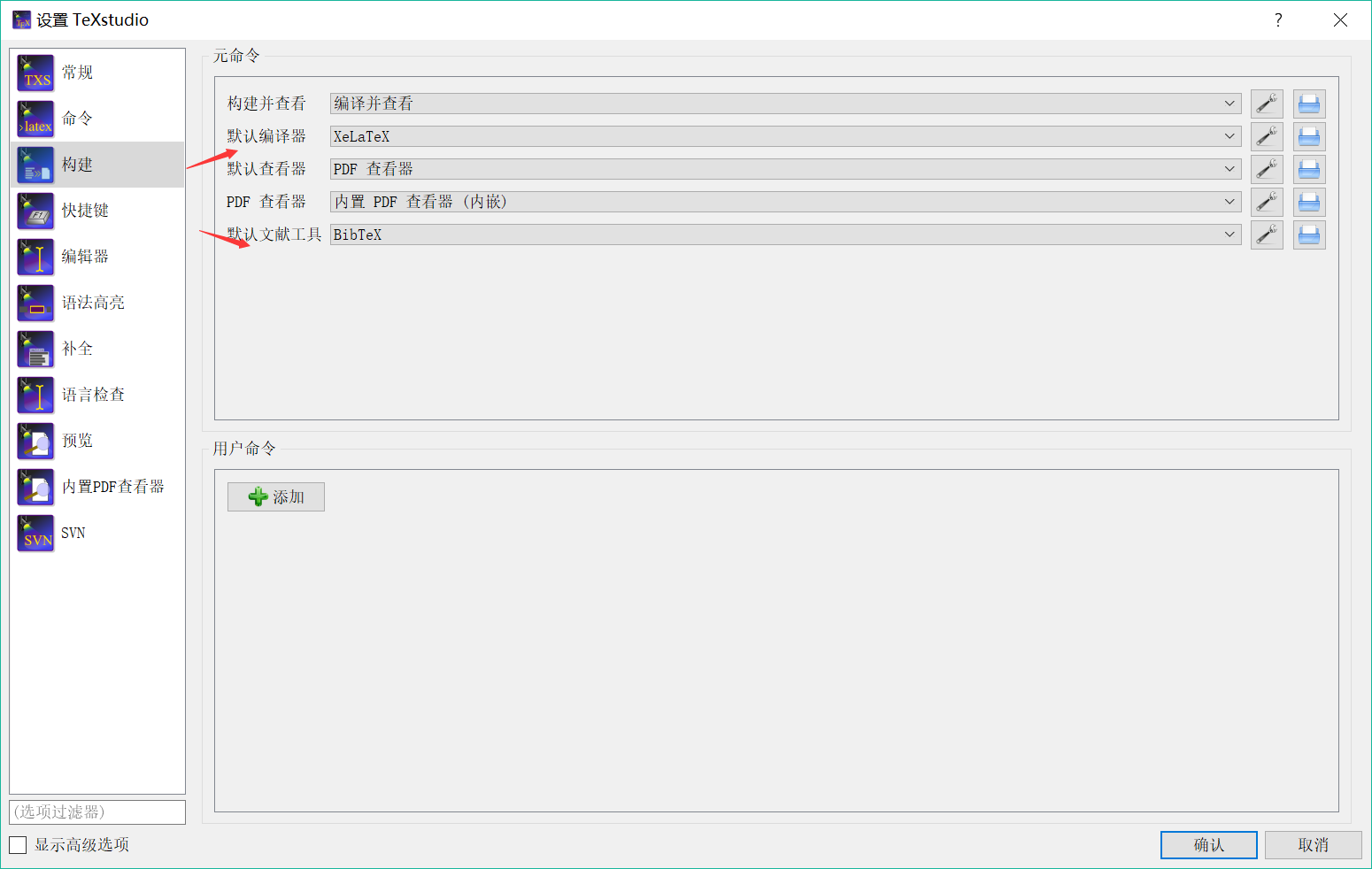Screen dimensions: 1372x869
Task: Select the 构建 build settings icon
Action: coord(35,165)
